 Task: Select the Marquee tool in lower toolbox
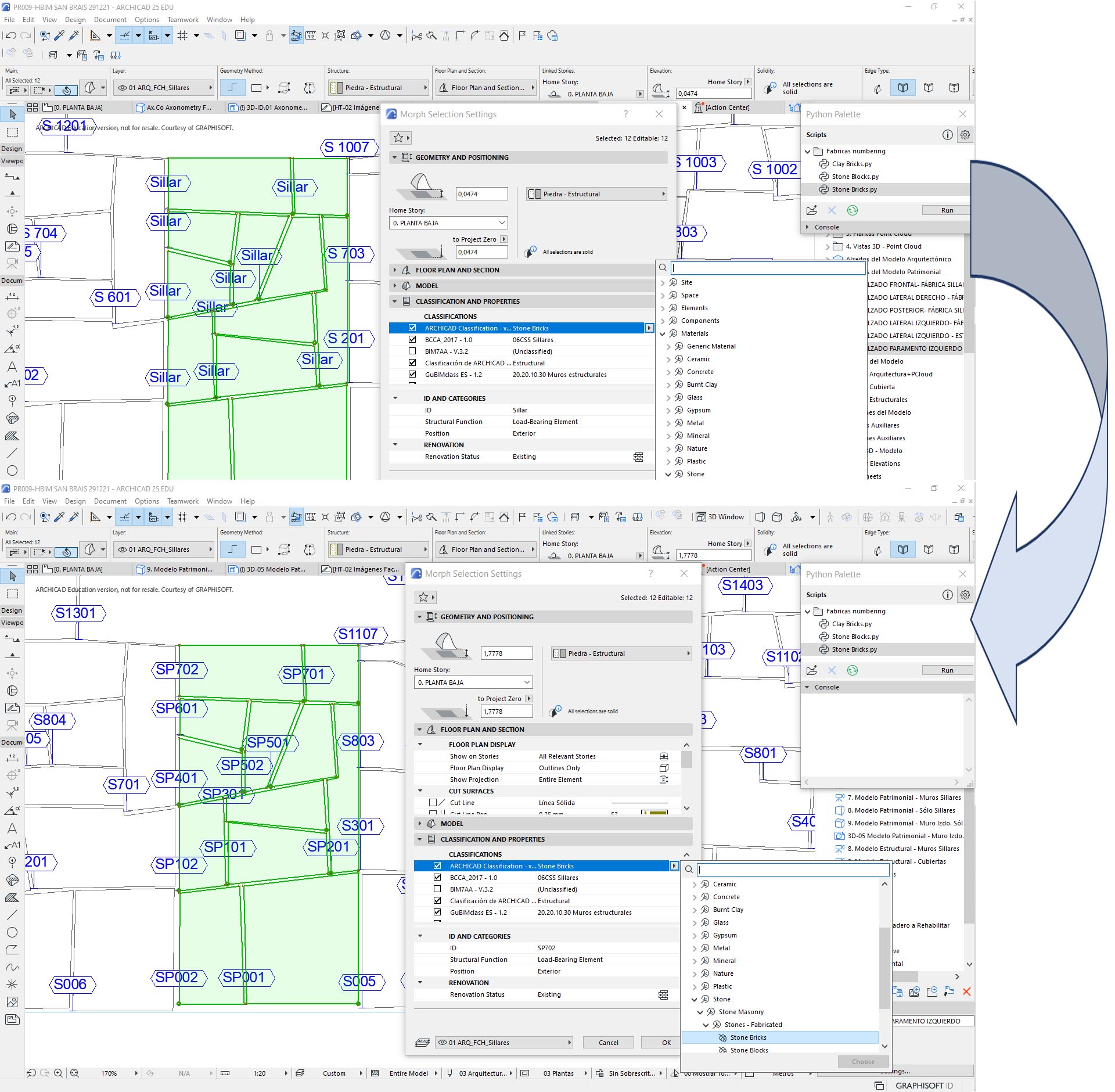(x=12, y=594)
